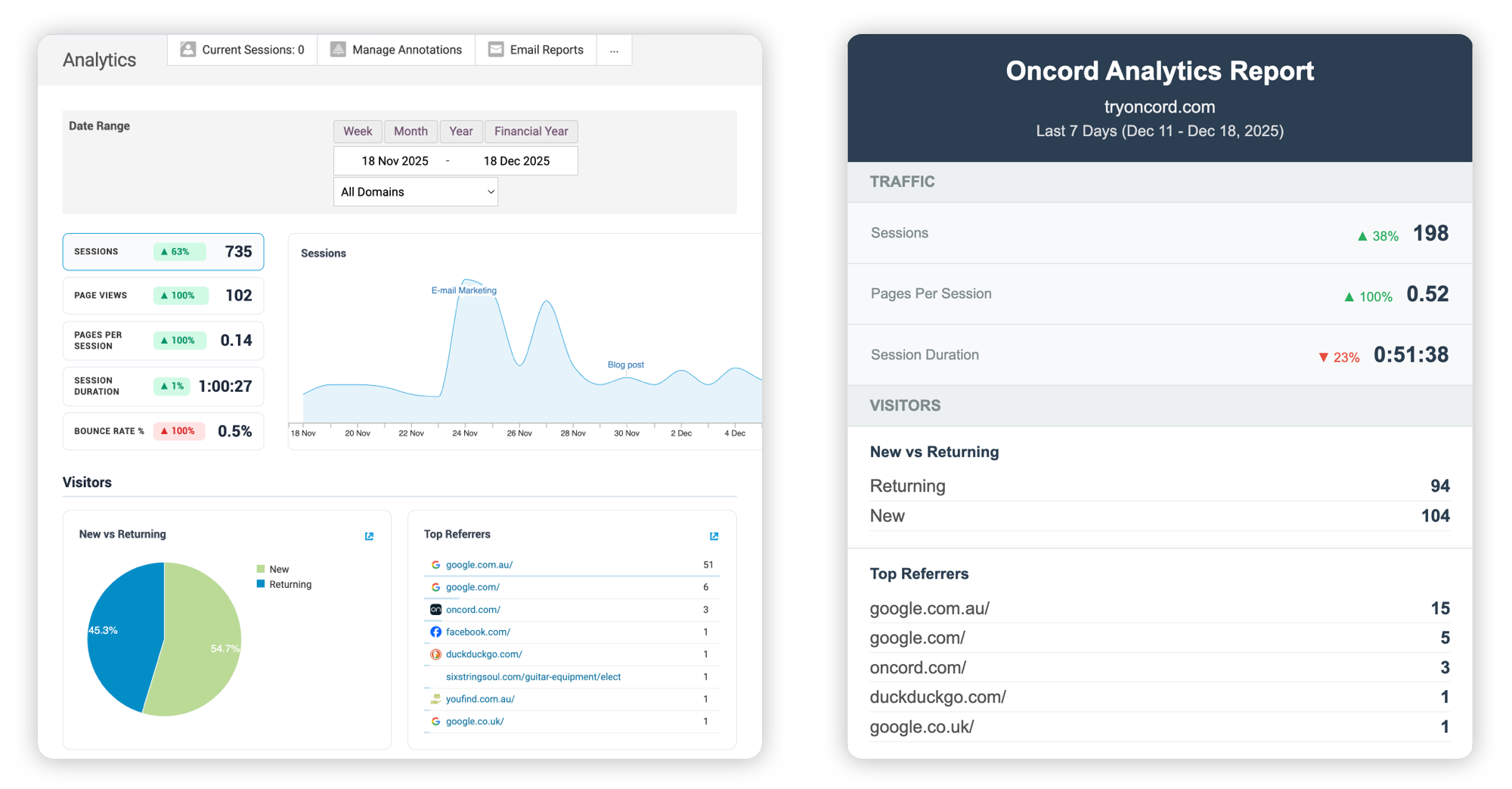
Task: Open the sixstringsoul.com referrer link
Action: (x=533, y=677)
